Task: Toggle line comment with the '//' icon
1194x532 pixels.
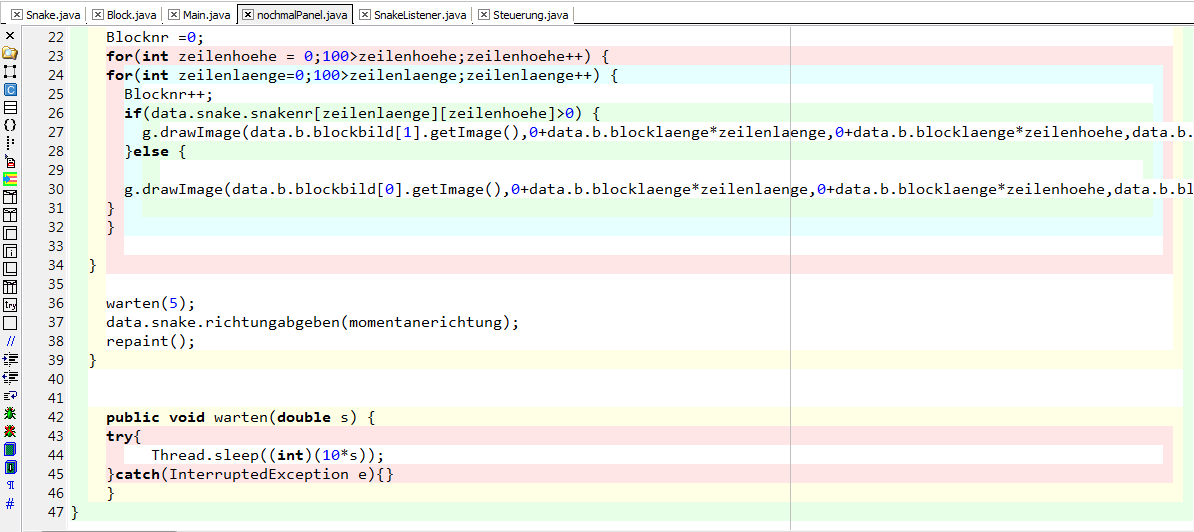Action: (10, 341)
